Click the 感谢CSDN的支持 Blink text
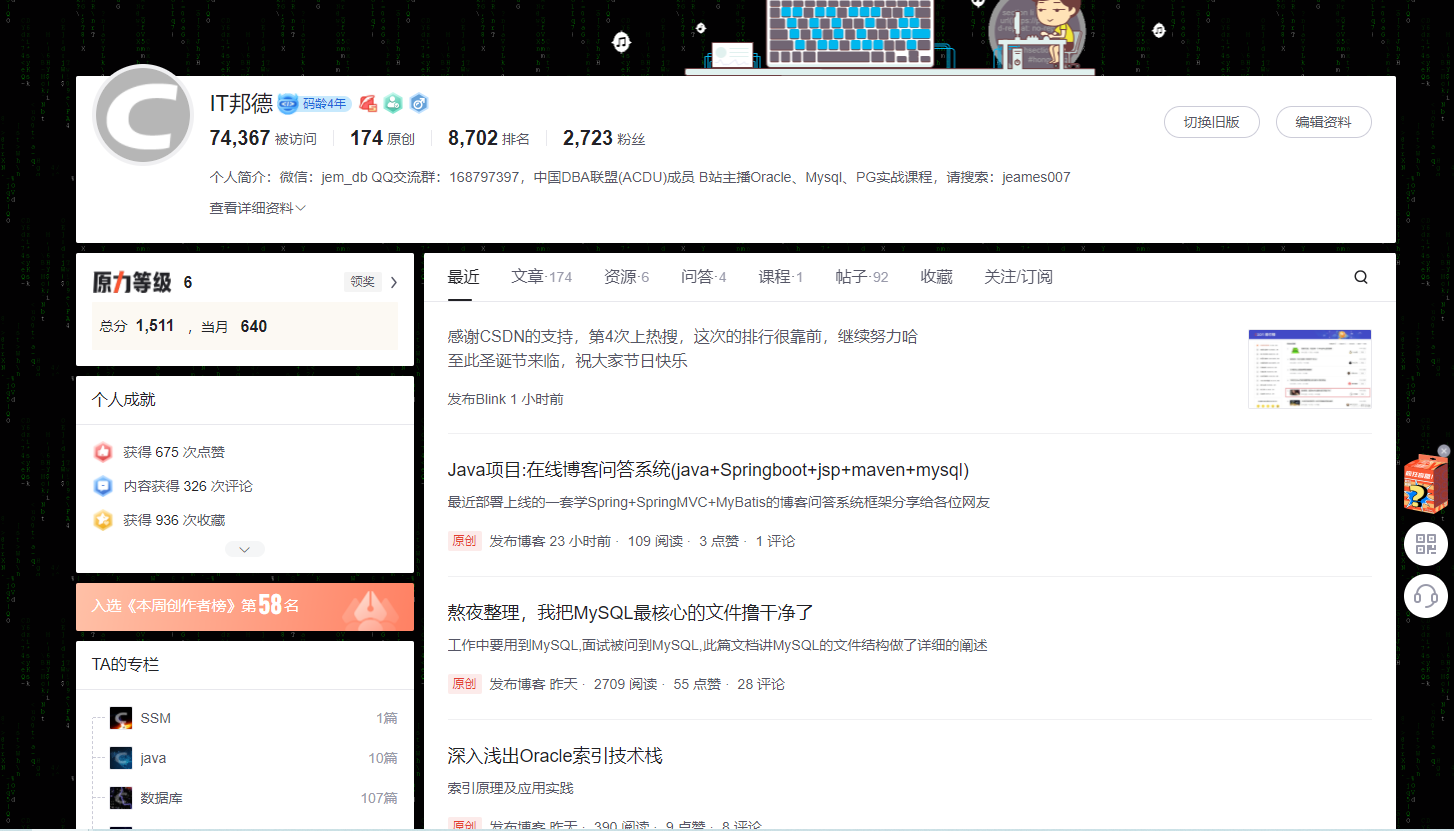 tap(683, 348)
